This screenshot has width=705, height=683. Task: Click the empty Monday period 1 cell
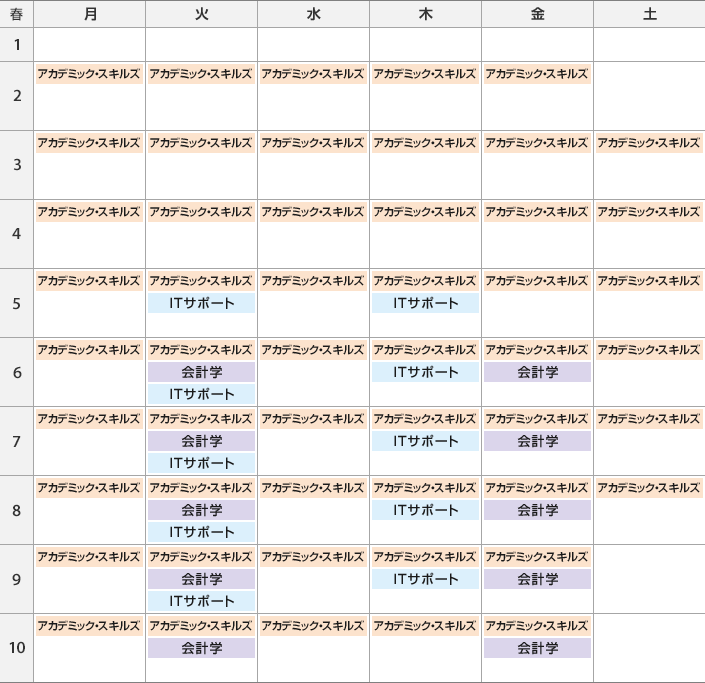click(x=89, y=45)
